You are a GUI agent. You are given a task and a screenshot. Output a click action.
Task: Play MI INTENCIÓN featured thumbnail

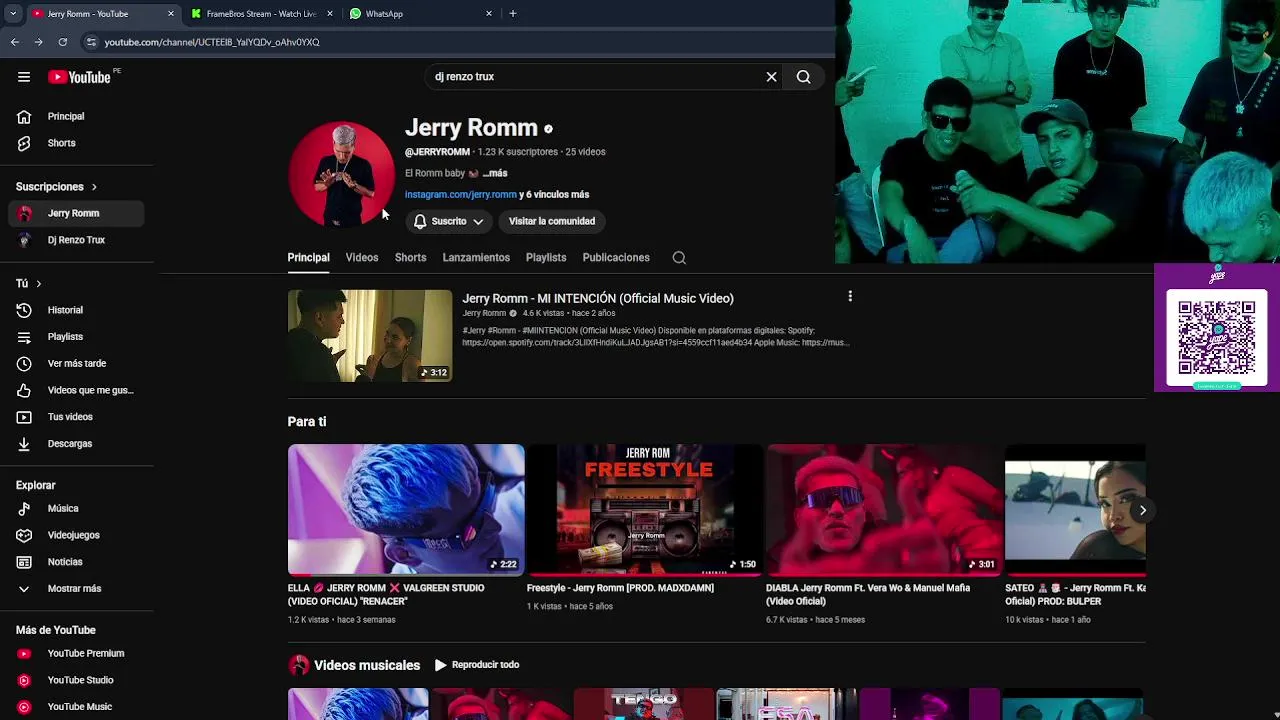370,336
